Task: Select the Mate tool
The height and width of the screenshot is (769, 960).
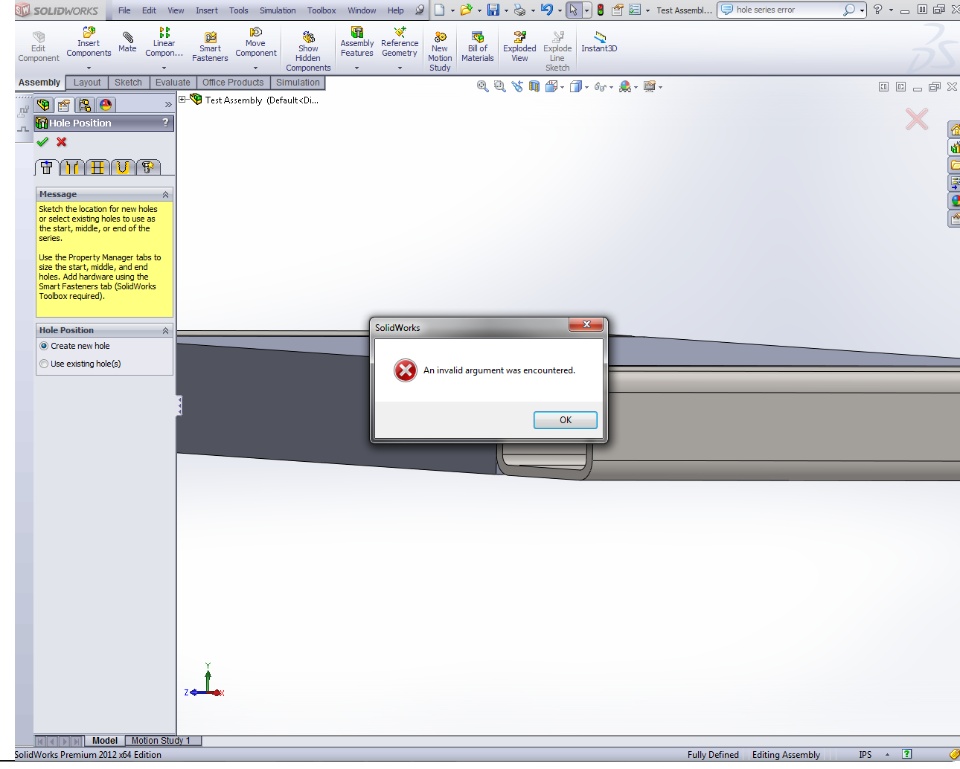Action: (x=127, y=42)
